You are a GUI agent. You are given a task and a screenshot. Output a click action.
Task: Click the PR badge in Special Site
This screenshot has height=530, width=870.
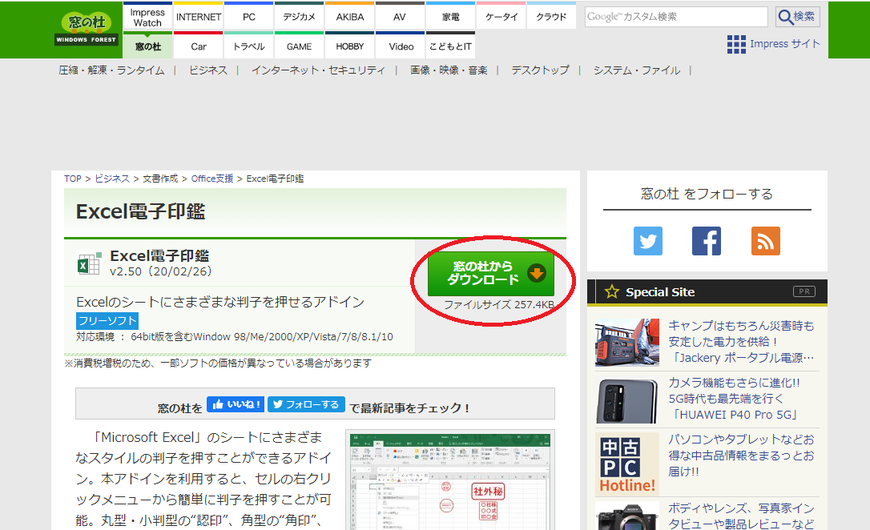[x=804, y=291]
